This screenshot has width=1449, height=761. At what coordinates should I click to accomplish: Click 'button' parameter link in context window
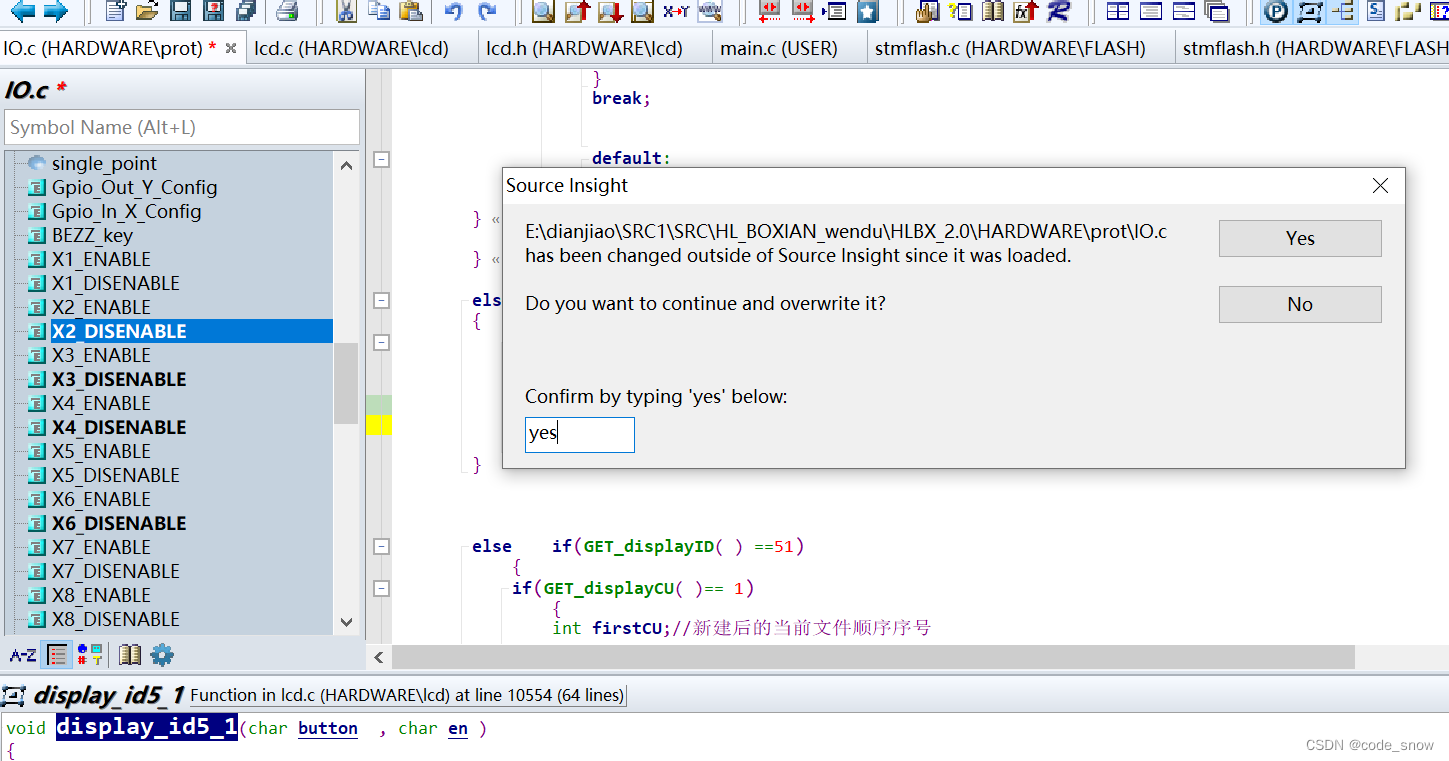(x=328, y=728)
